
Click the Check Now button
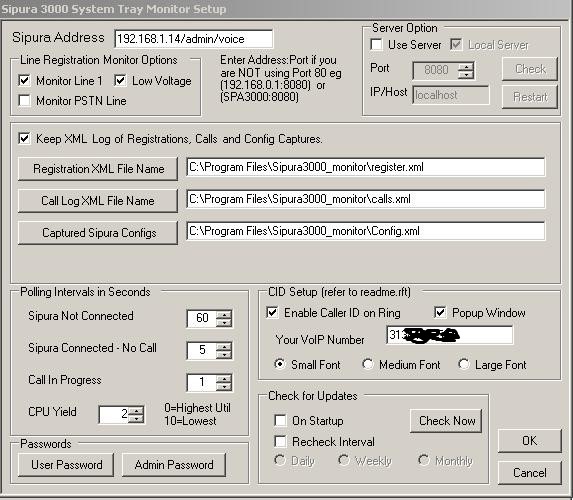[446, 421]
